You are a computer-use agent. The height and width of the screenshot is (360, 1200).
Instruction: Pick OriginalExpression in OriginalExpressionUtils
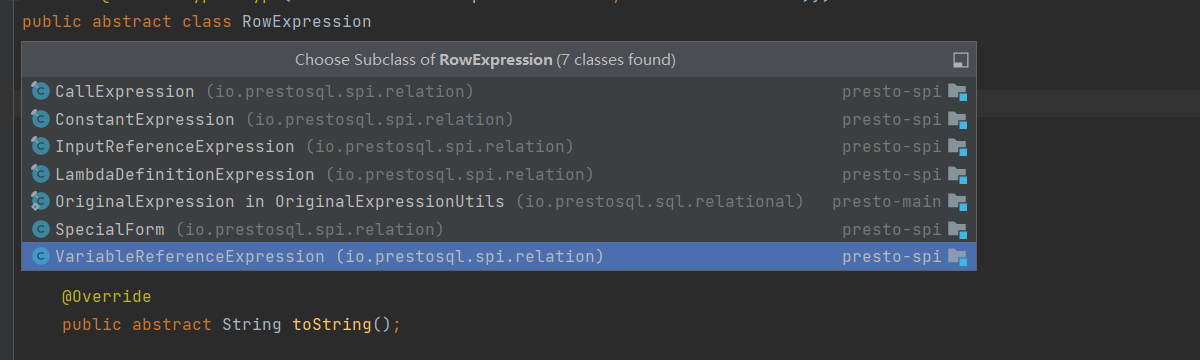point(498,202)
